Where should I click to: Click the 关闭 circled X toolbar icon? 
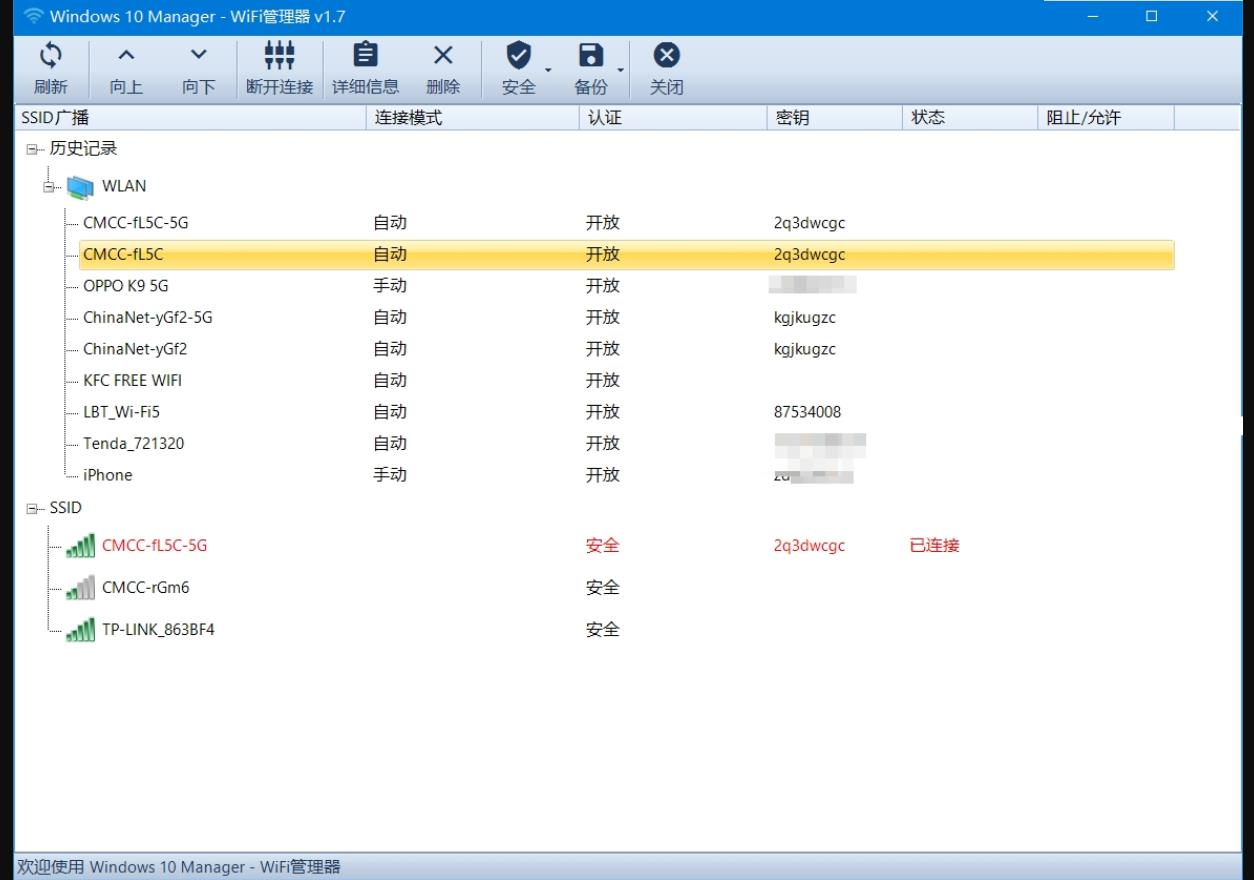click(x=666, y=55)
